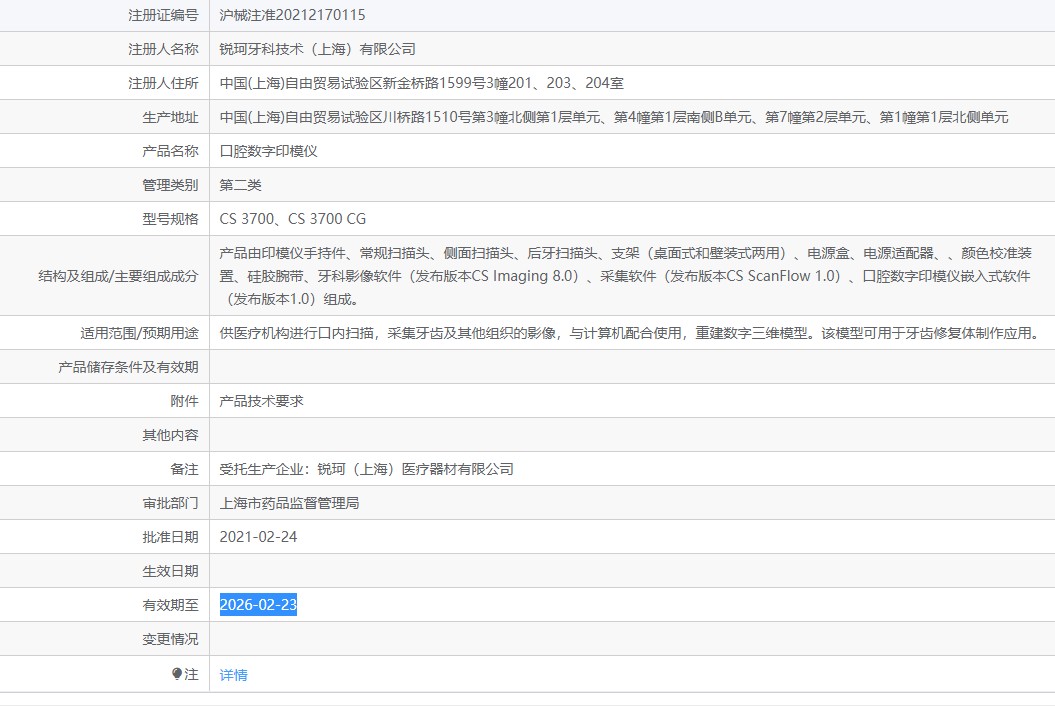Click the label 注册证编号
Viewport: 1055px width, 706px height.
[x=163, y=15]
